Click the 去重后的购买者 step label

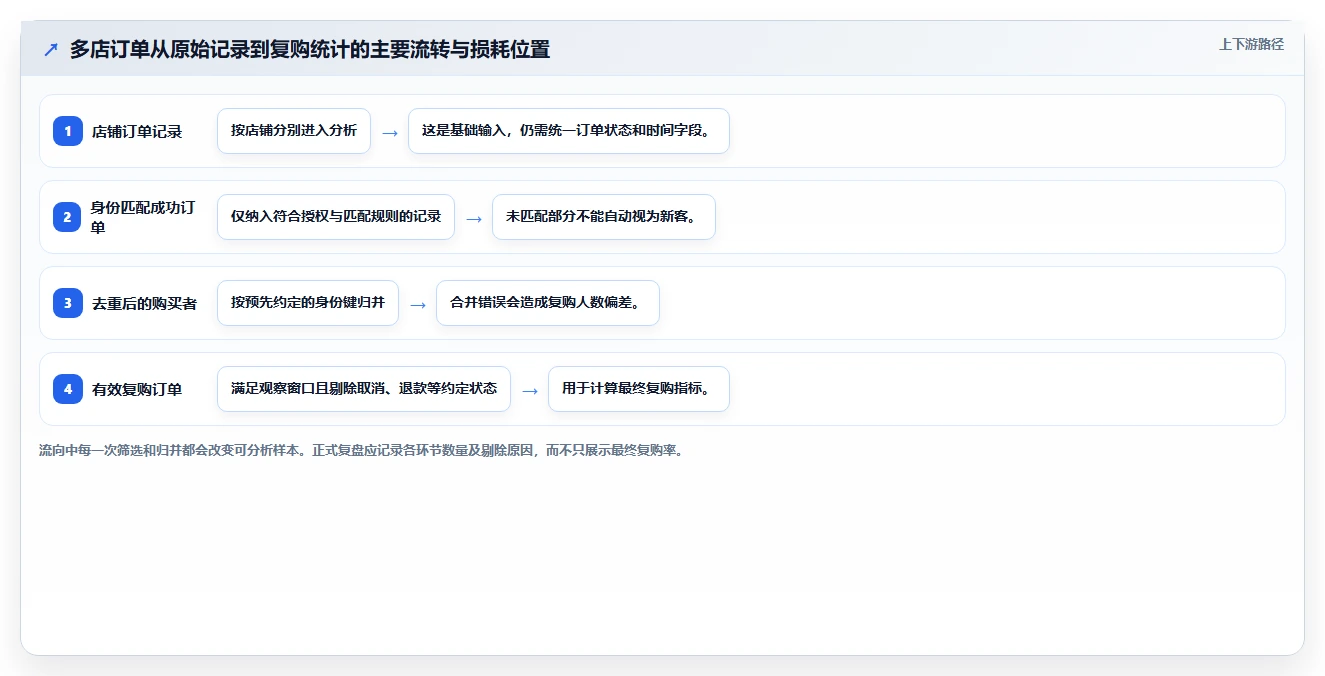(x=144, y=303)
